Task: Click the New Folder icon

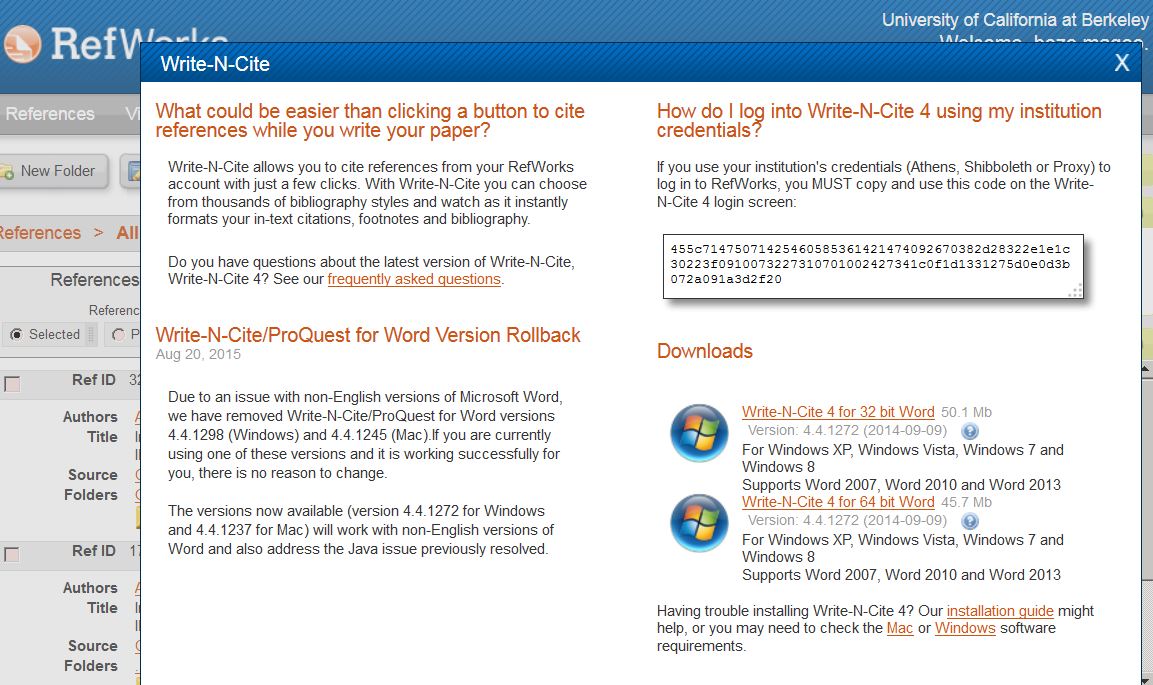Action: point(7,172)
